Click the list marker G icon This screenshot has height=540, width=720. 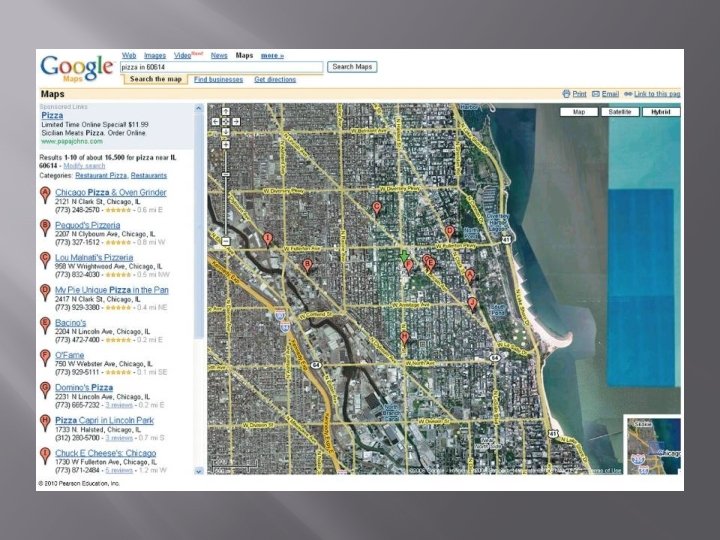pyautogui.click(x=45, y=390)
